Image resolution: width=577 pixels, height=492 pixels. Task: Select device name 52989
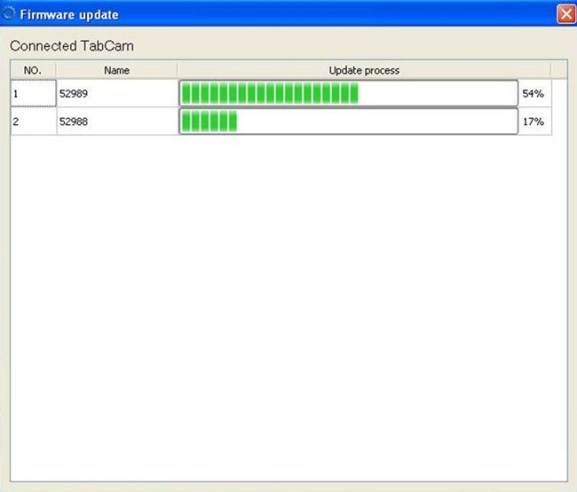(x=74, y=93)
